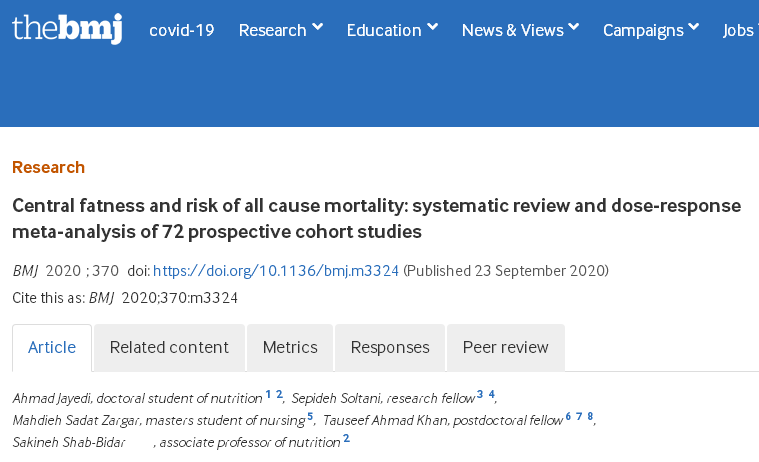This screenshot has height=462, width=759.
Task: Open the Education navigation item
Action: click(x=384, y=31)
